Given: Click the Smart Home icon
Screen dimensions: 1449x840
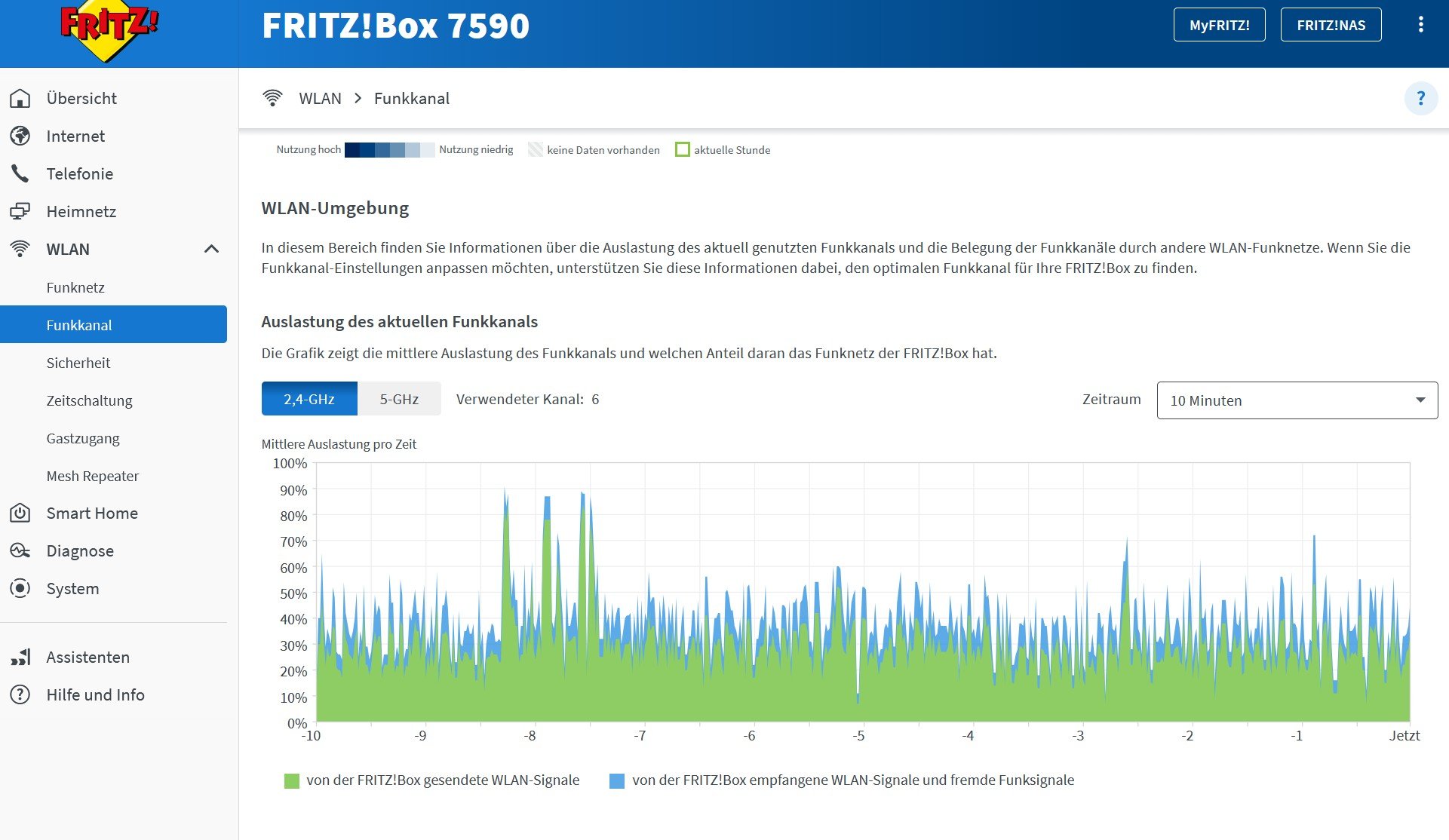Looking at the screenshot, I should pos(20,513).
